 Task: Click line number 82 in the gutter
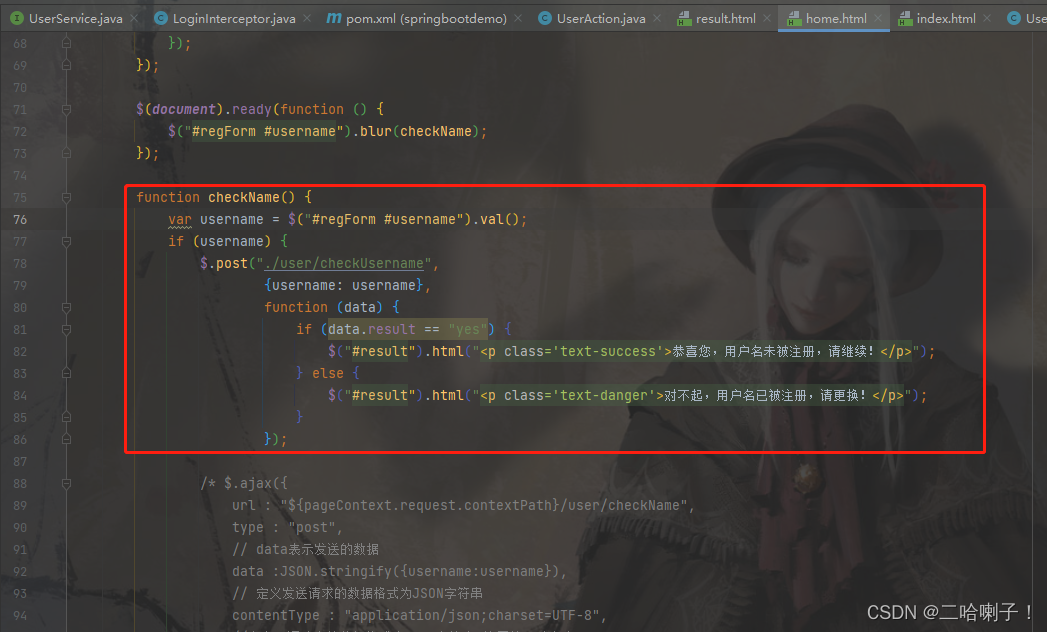click(20, 351)
